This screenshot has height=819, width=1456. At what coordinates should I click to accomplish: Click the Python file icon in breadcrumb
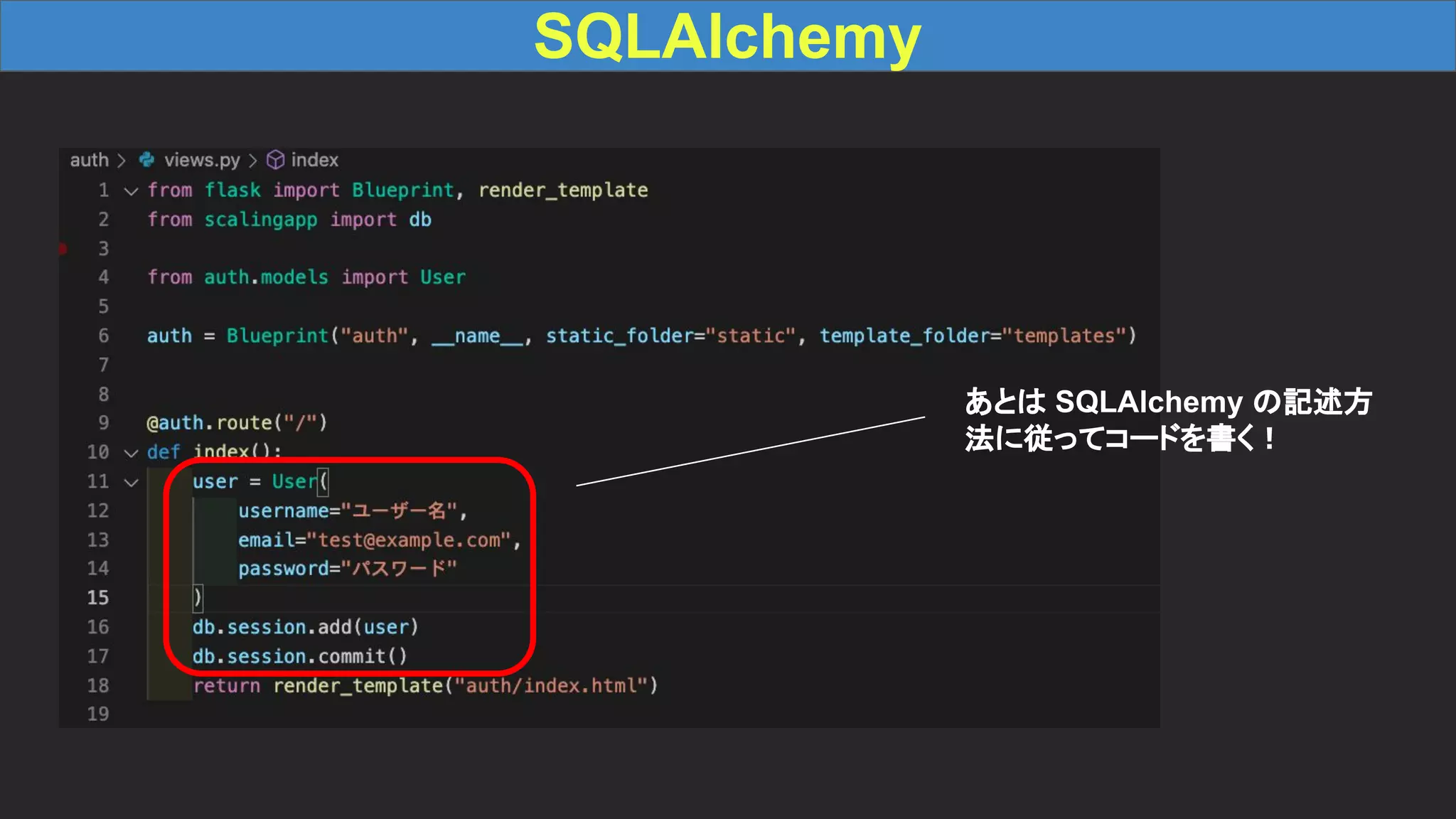pyautogui.click(x=147, y=160)
